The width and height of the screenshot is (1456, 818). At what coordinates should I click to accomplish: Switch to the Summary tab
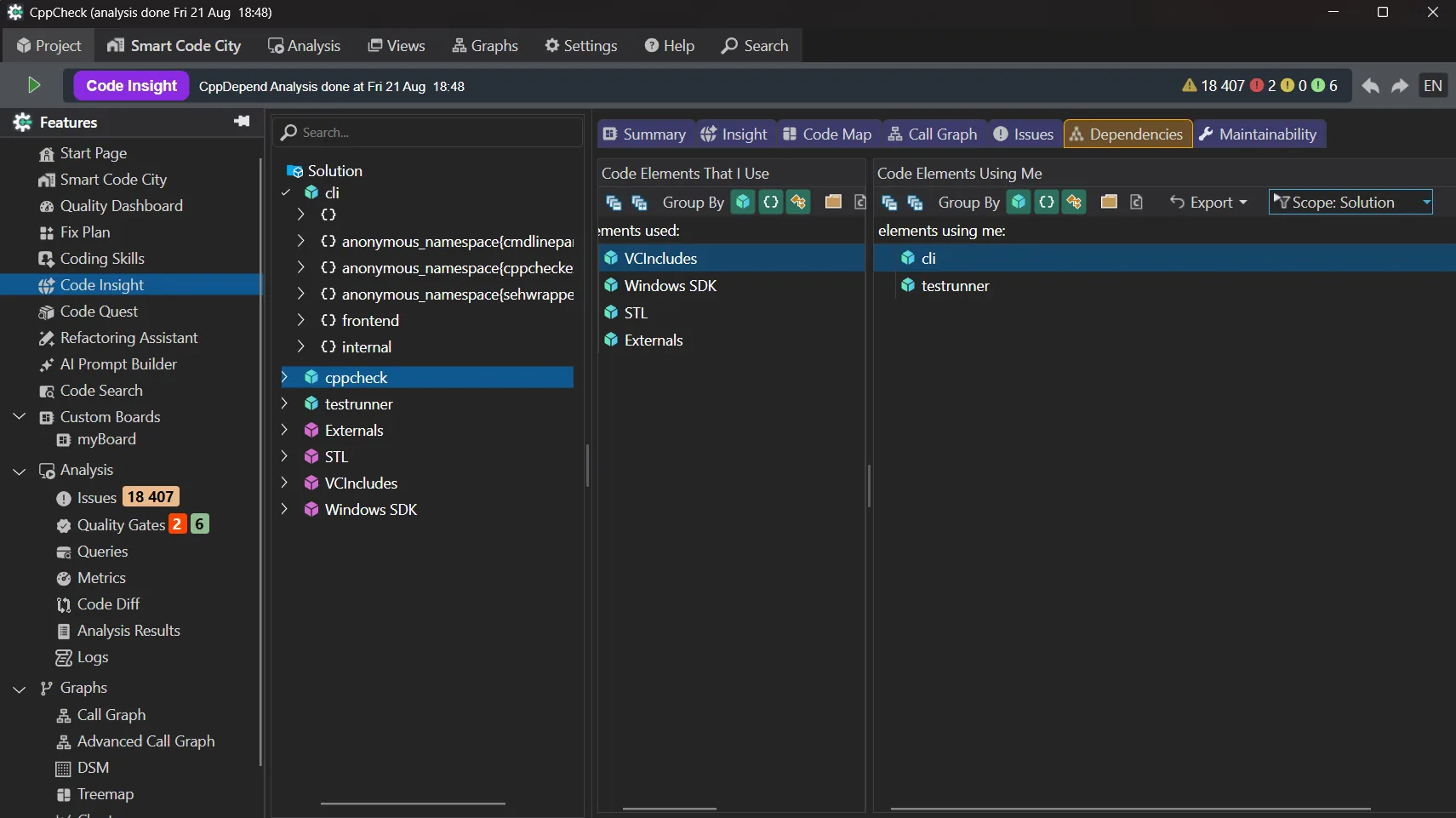point(645,134)
